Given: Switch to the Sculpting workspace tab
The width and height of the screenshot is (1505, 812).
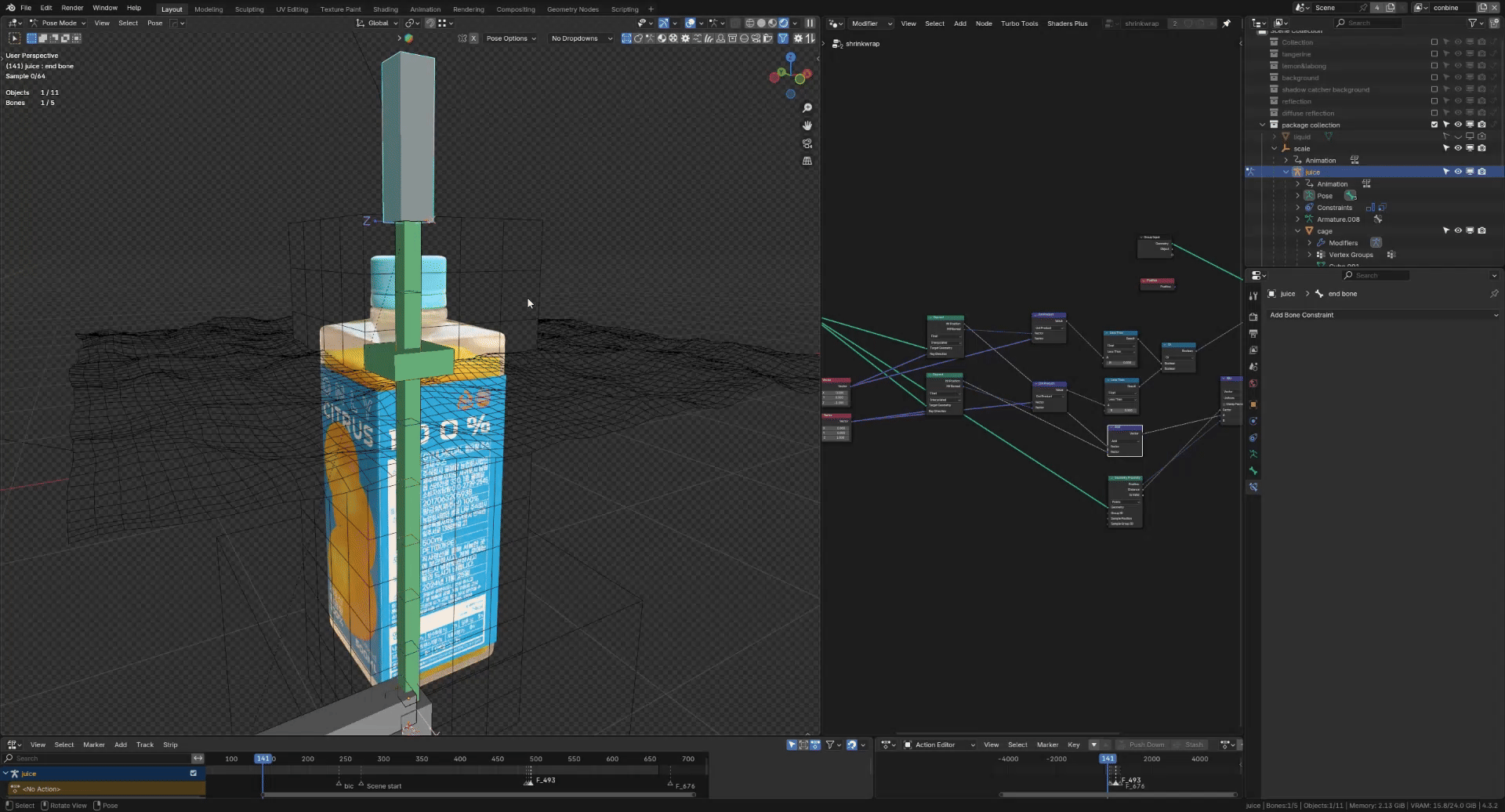Looking at the screenshot, I should pyautogui.click(x=249, y=9).
